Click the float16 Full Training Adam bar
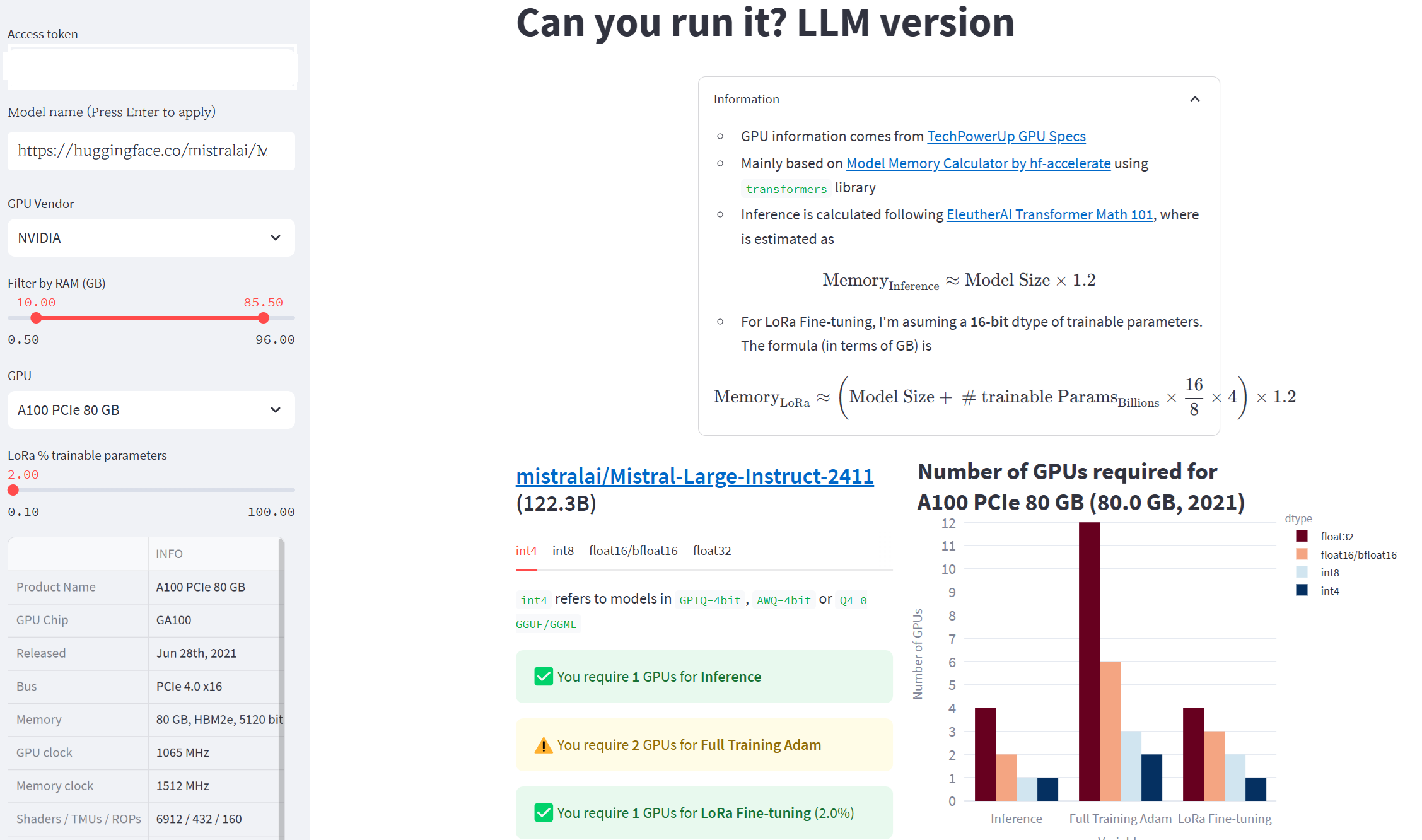Viewport: 1422px width, 840px height. (1110, 731)
